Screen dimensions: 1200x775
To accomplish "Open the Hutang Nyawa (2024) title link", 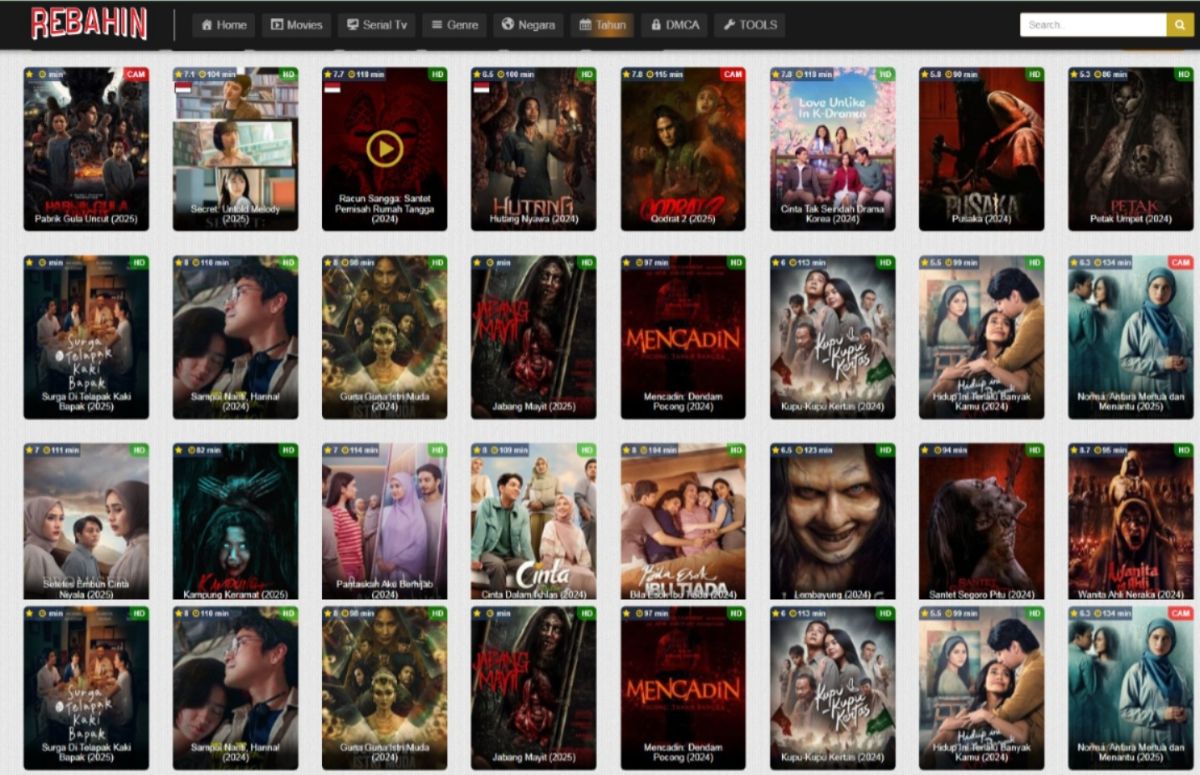I will point(533,219).
